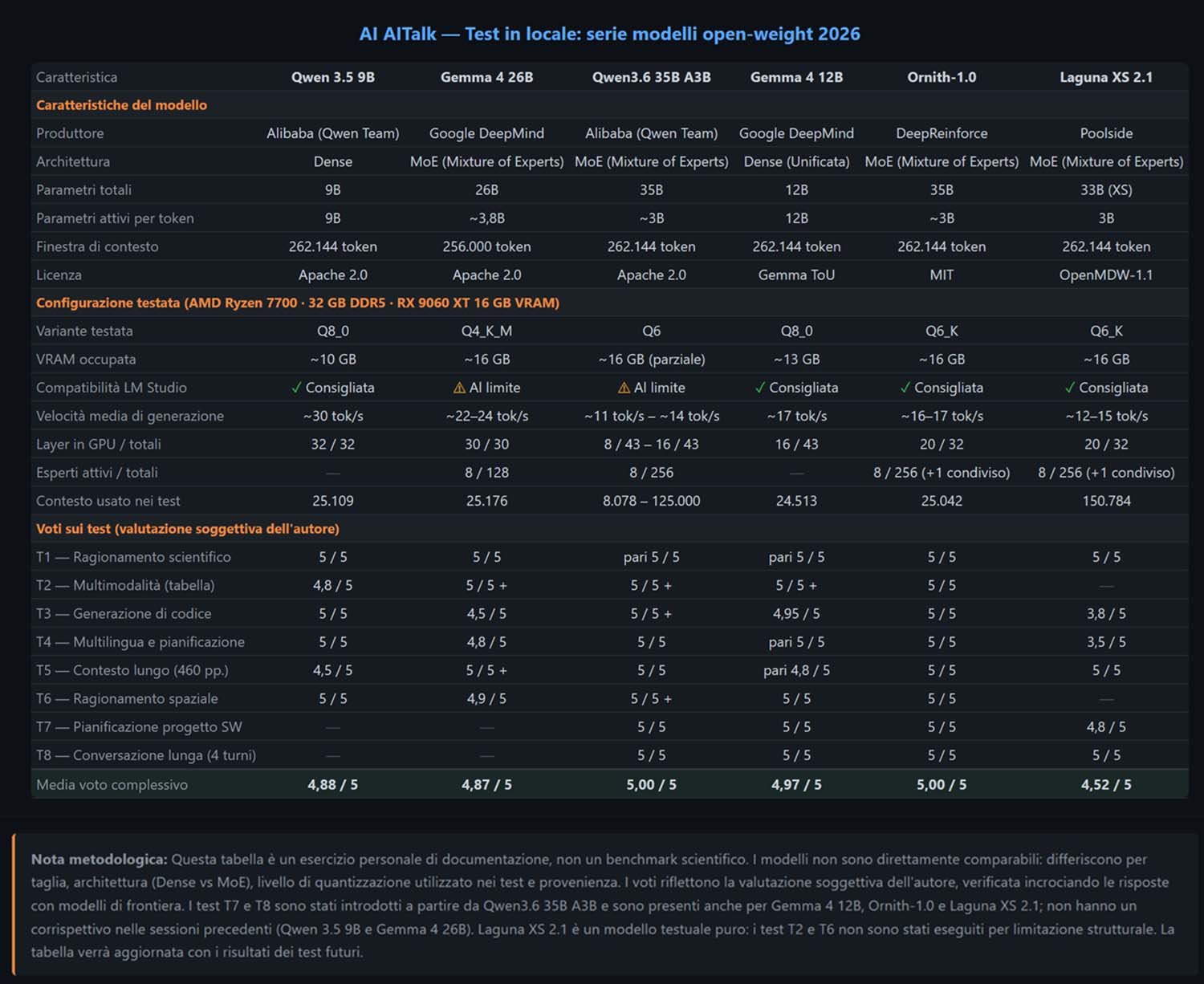The width and height of the screenshot is (1204, 984).
Task: Click the 'Nota metodologica:' bold label
Action: coord(100,860)
